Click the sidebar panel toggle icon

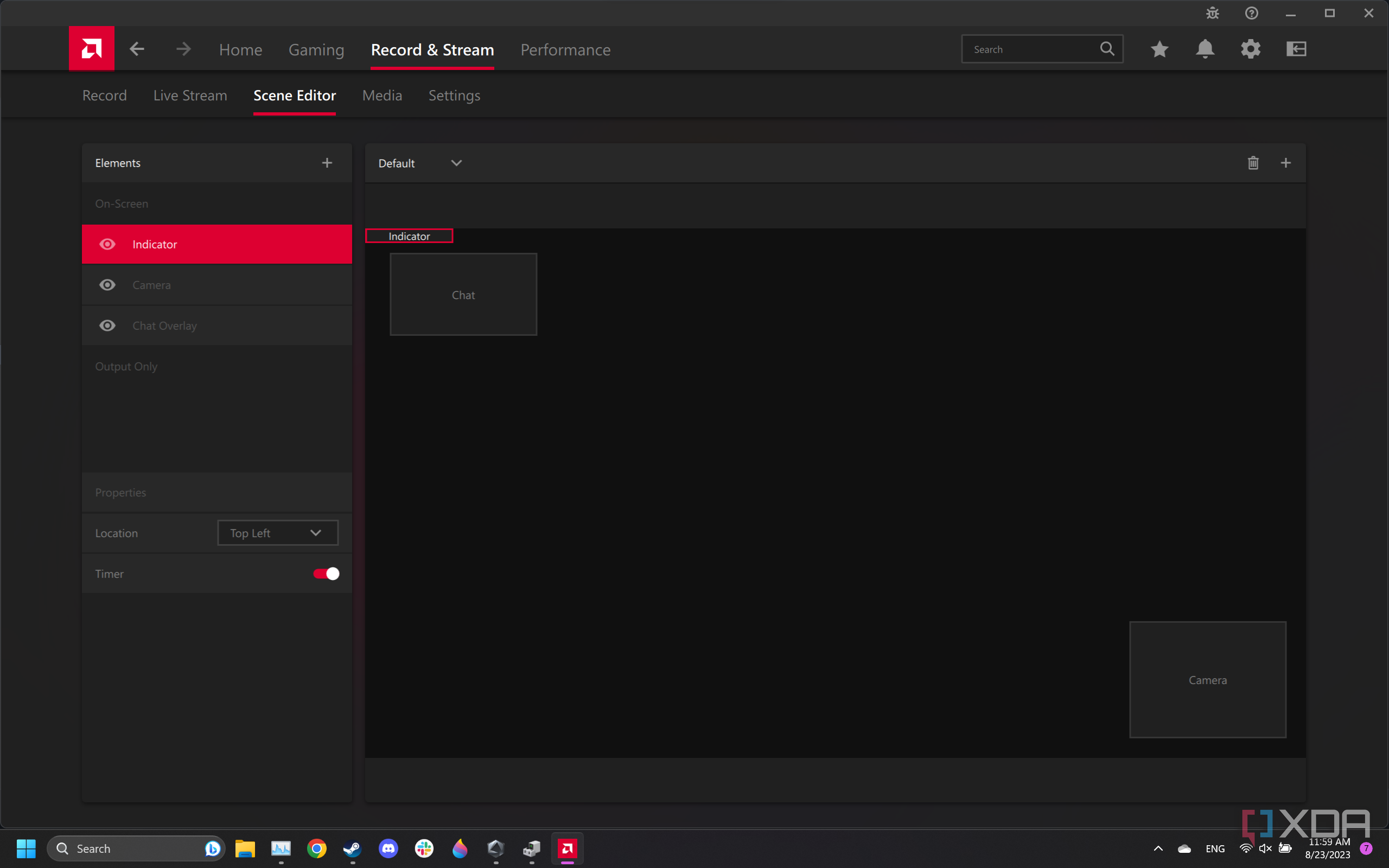(1296, 49)
